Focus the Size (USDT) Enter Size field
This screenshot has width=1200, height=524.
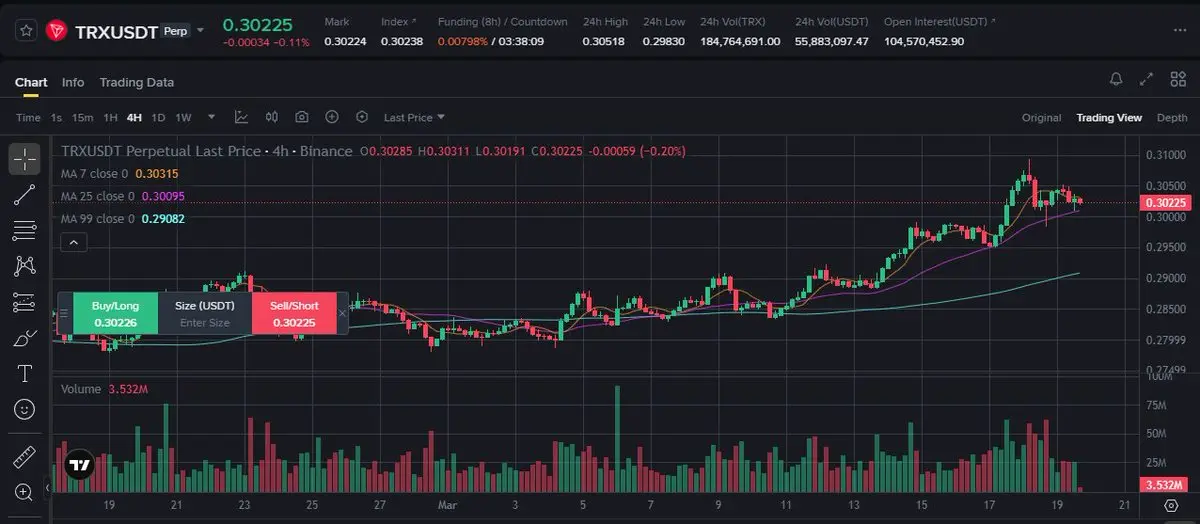205,313
